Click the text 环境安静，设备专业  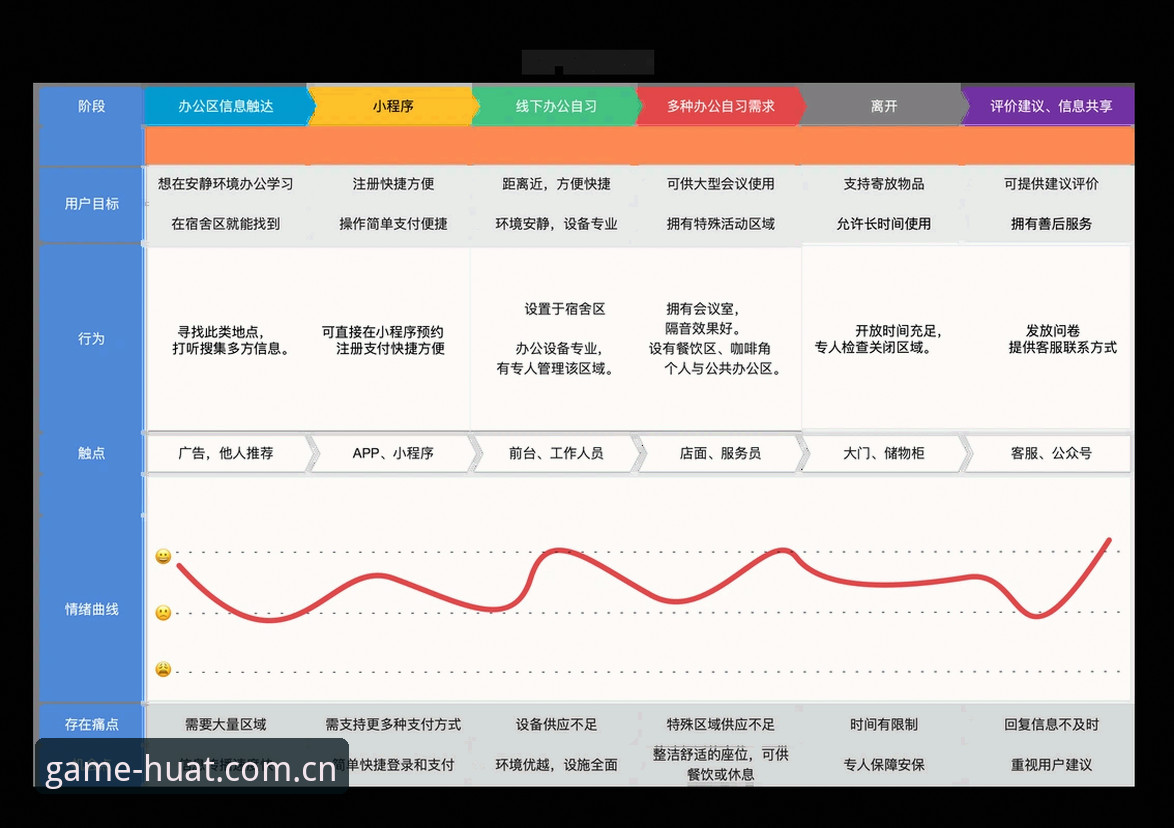point(556,224)
